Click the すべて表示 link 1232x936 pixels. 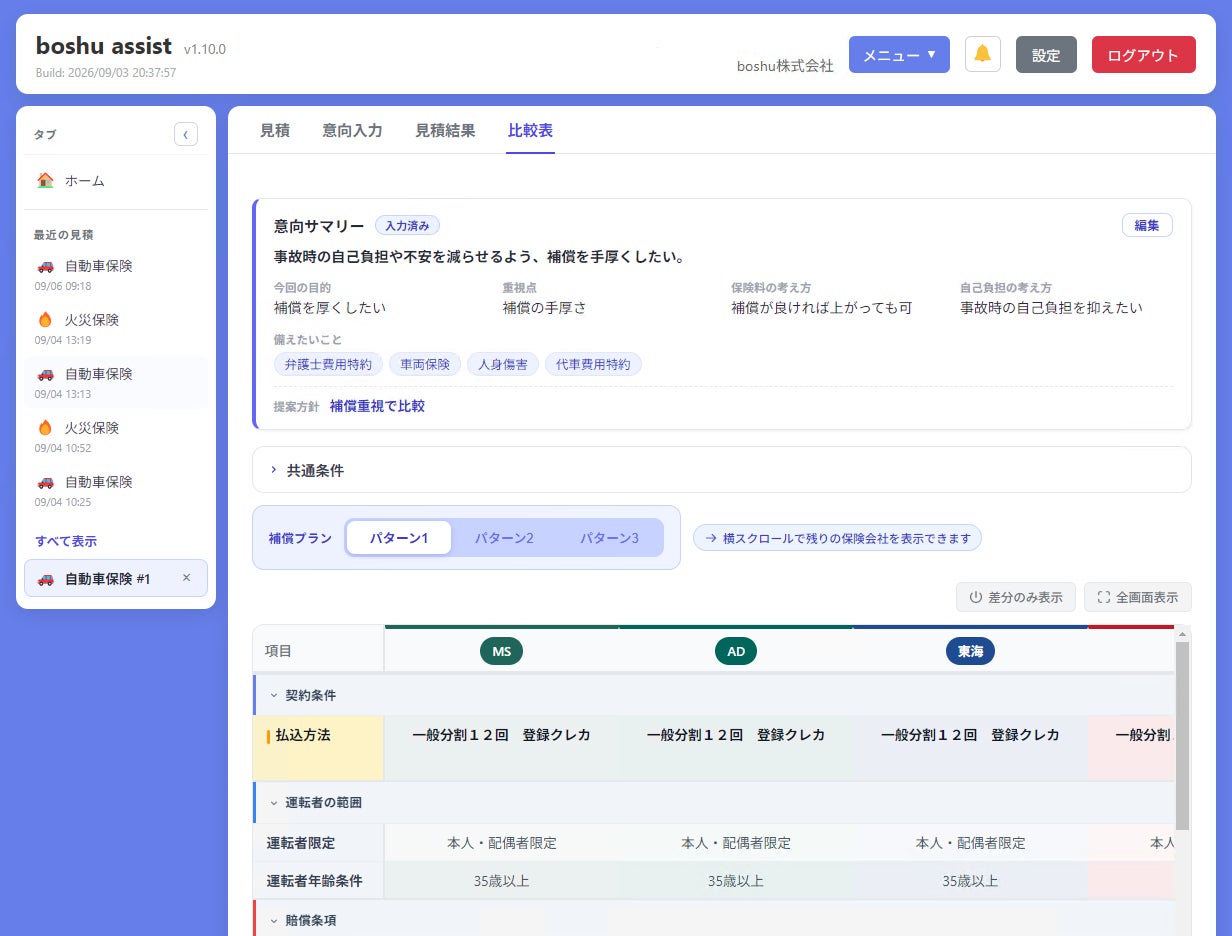pyautogui.click(x=66, y=541)
